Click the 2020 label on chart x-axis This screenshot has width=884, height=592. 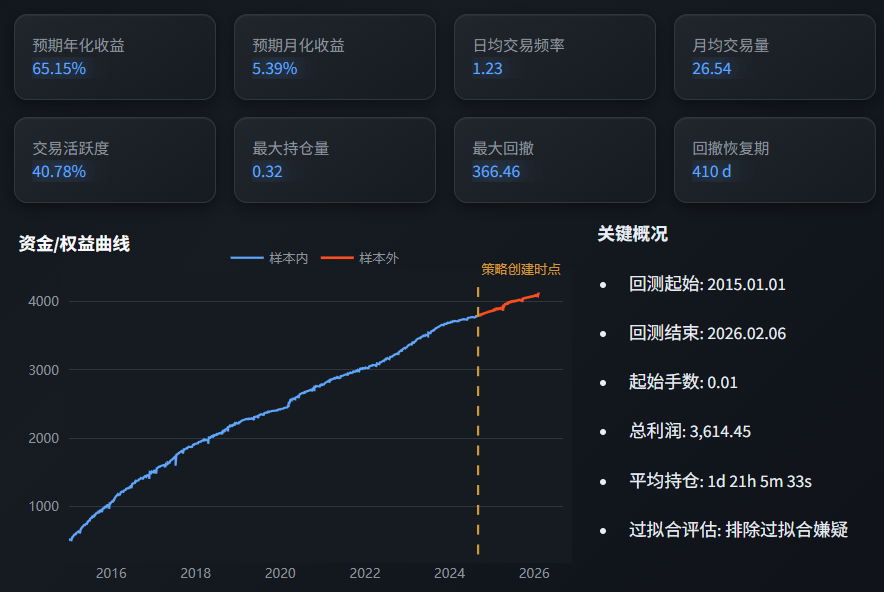280,573
